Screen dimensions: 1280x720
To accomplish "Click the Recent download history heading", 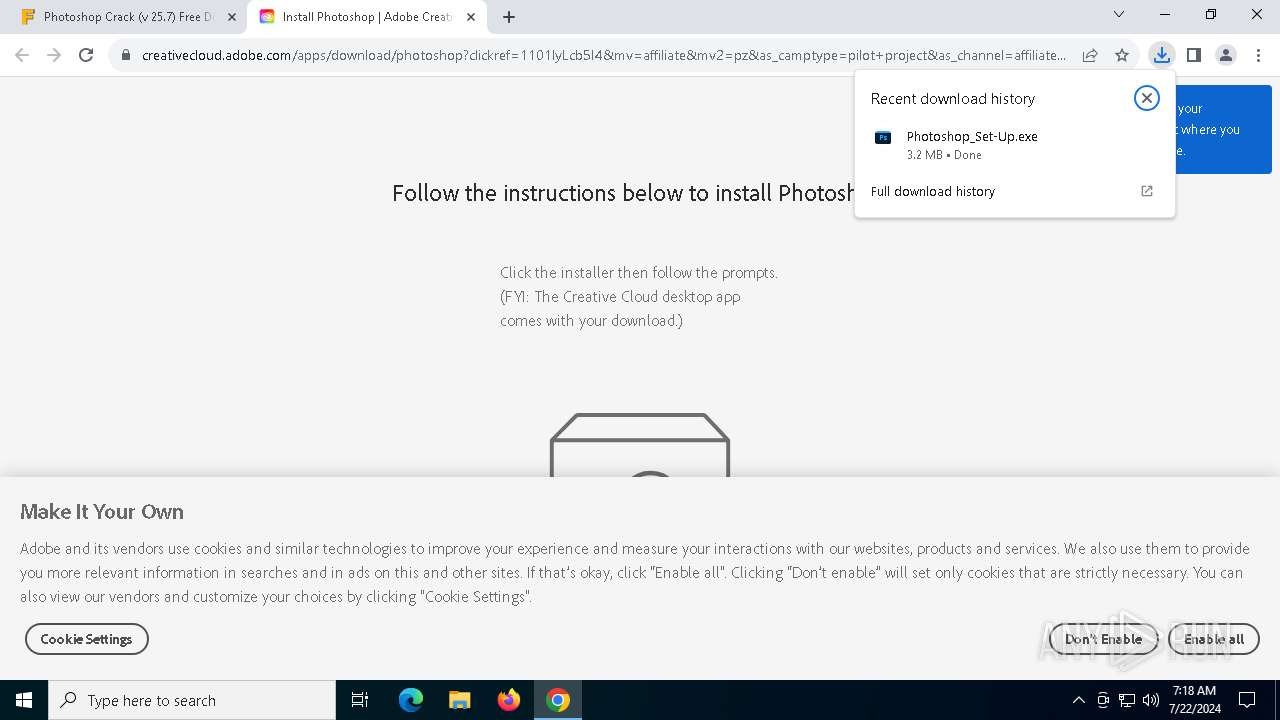I will click(x=952, y=98).
